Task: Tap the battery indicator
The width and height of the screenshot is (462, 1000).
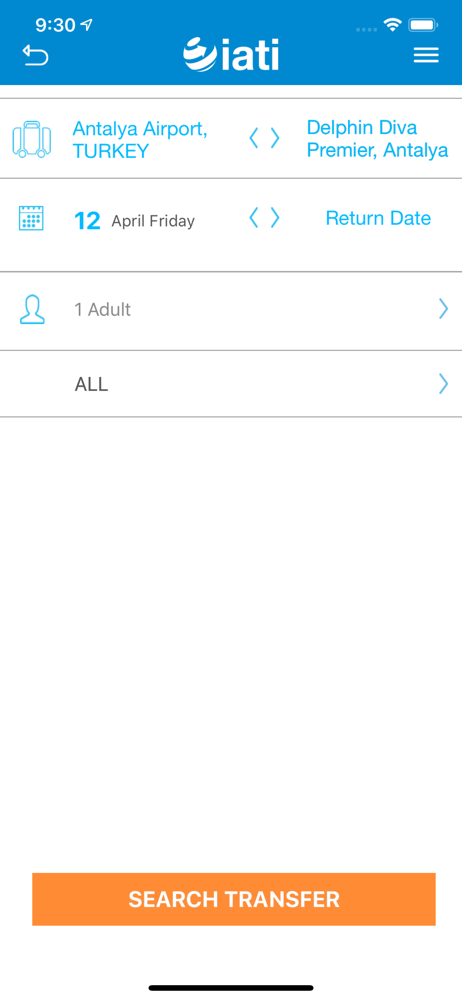Action: pyautogui.click(x=422, y=26)
